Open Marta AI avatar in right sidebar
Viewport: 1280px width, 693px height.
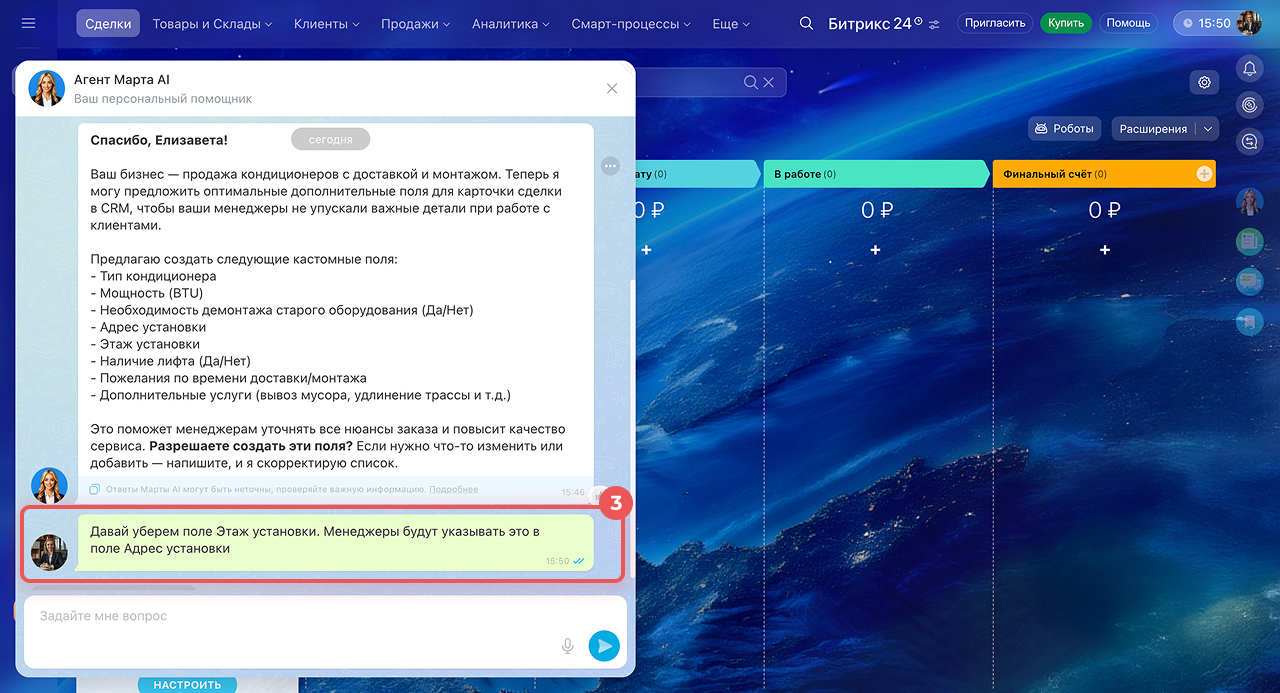[x=1249, y=202]
